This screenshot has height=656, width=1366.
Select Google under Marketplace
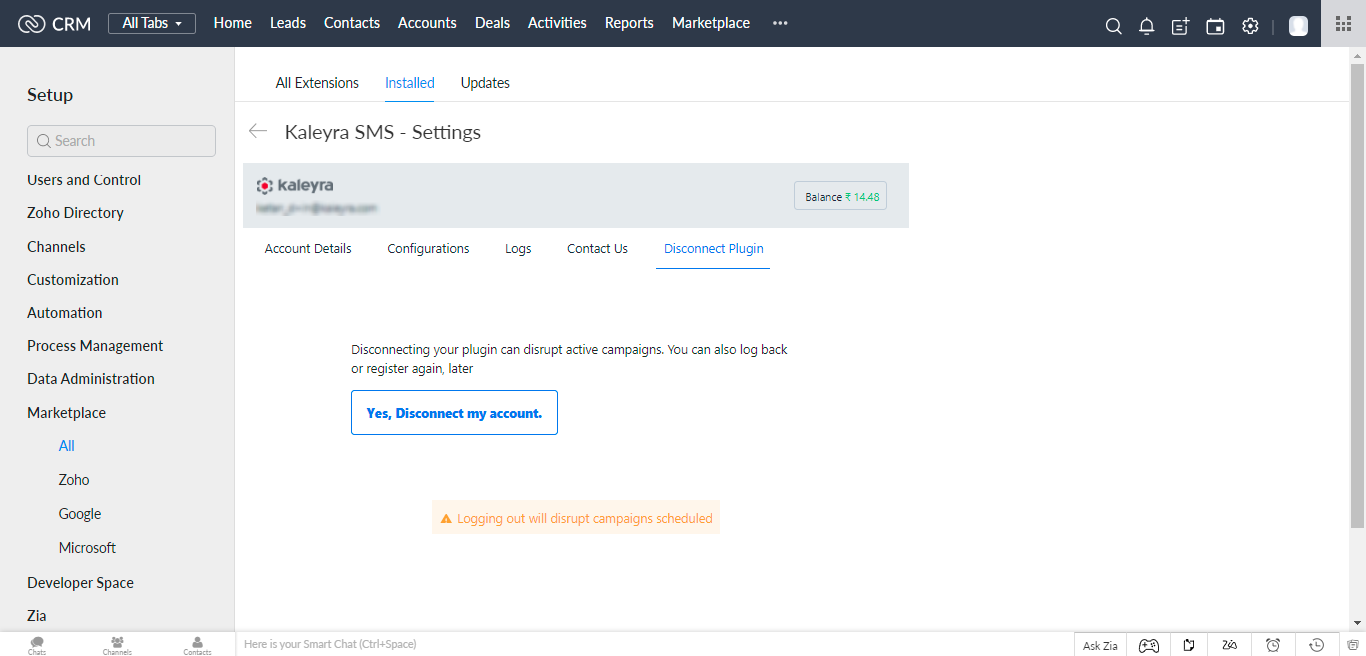pos(80,514)
